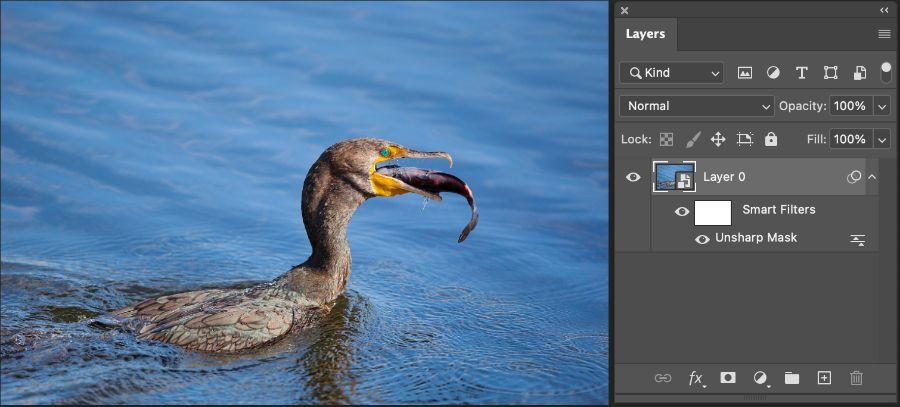Filter for adjustment layers icon

point(773,73)
